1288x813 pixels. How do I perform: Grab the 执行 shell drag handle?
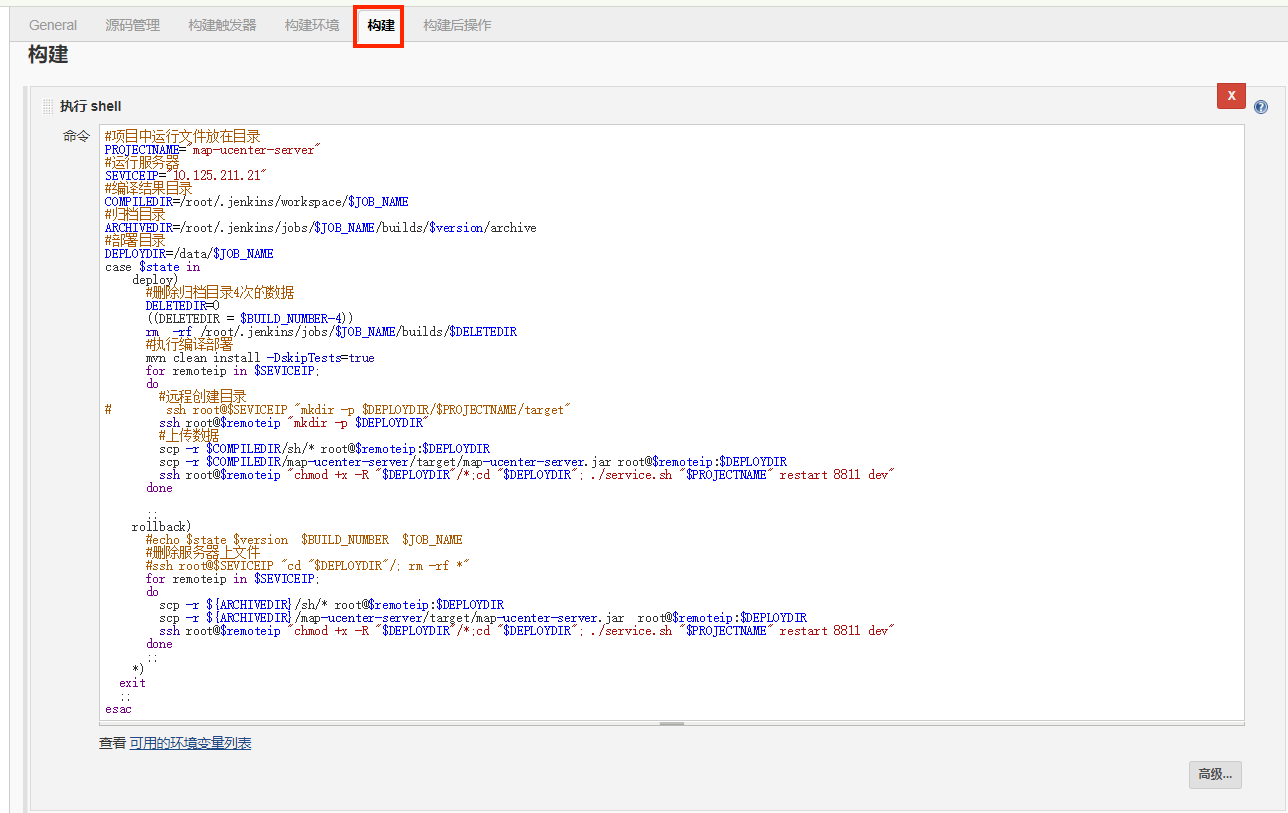coord(48,106)
